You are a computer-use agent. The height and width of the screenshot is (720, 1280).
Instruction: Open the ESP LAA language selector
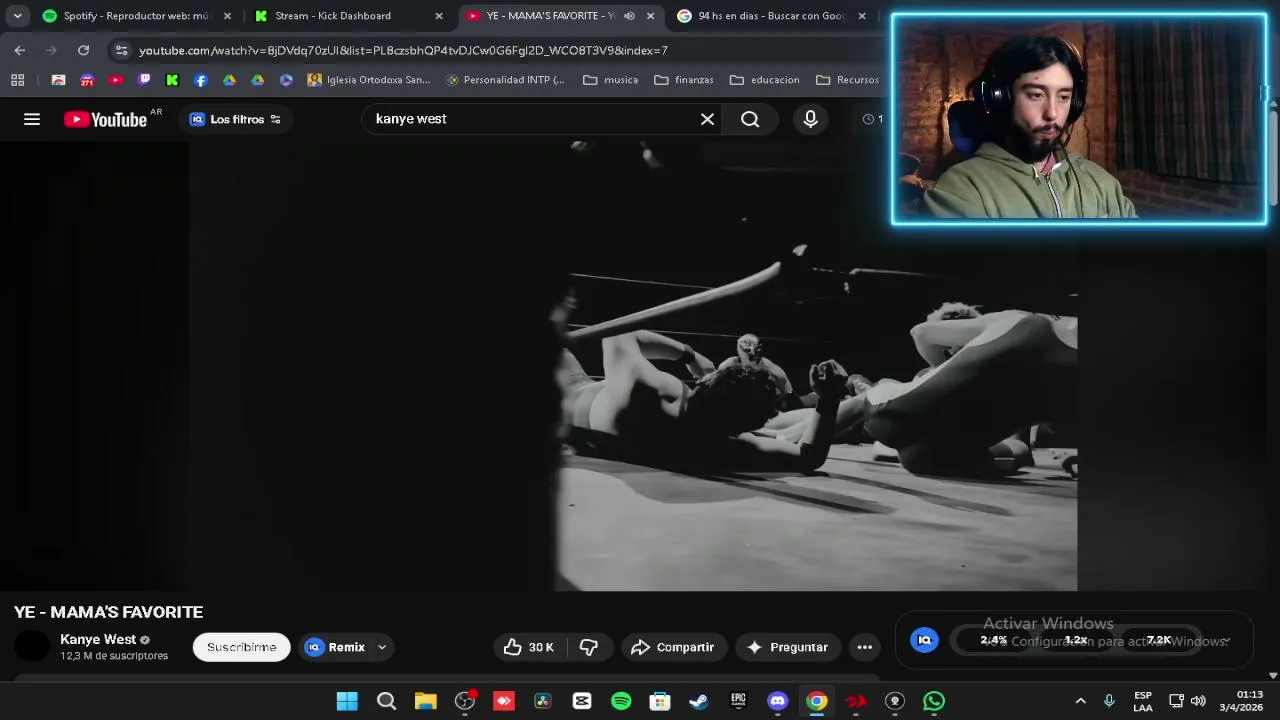click(1143, 701)
